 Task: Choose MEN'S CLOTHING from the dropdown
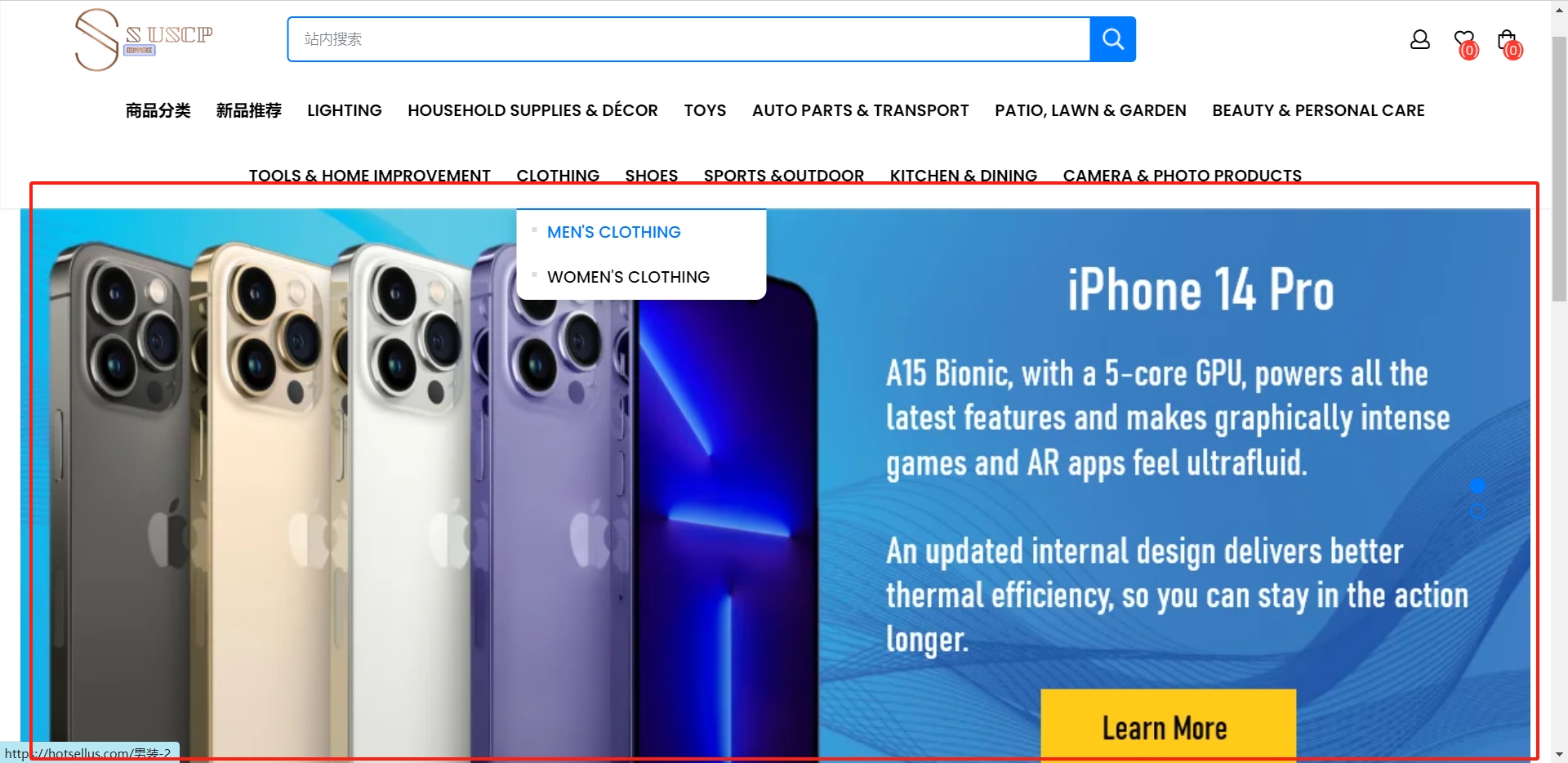614,232
